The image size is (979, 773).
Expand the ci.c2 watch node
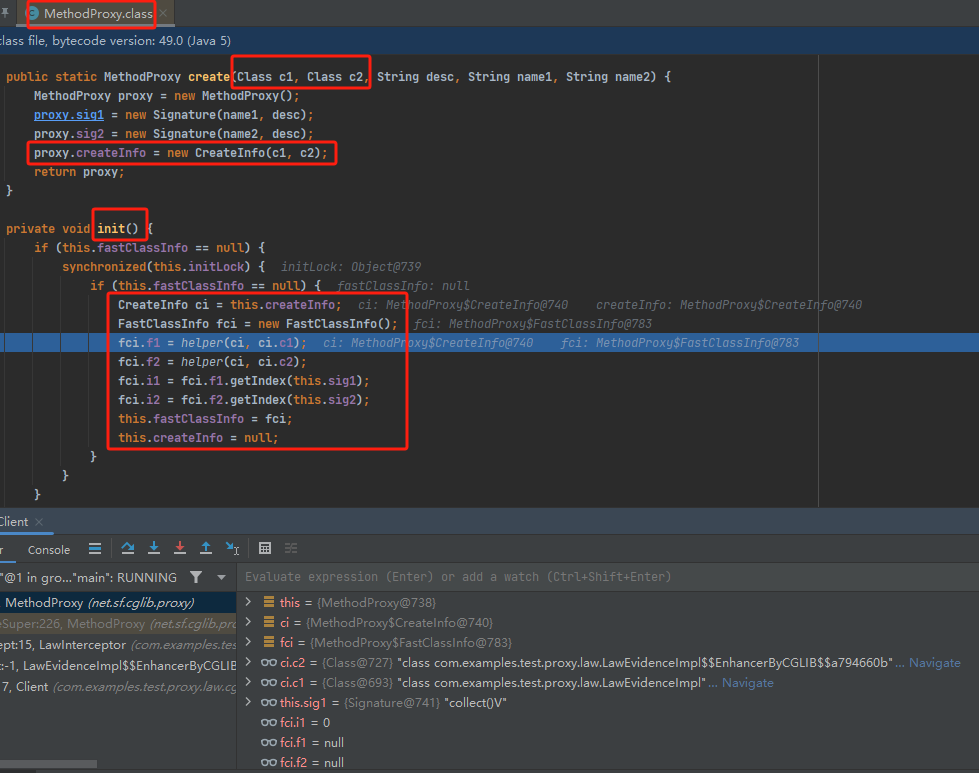click(248, 662)
